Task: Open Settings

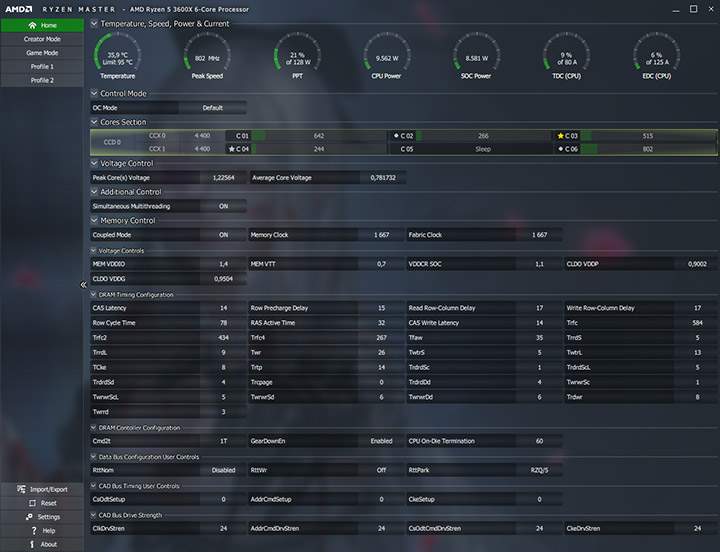Action: (x=42, y=517)
